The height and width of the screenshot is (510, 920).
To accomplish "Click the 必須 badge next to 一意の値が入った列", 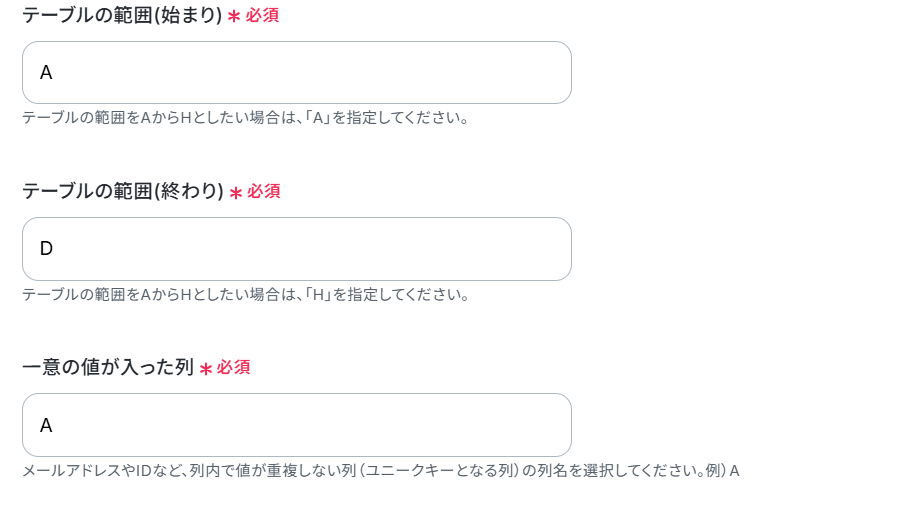I will click(234, 367).
